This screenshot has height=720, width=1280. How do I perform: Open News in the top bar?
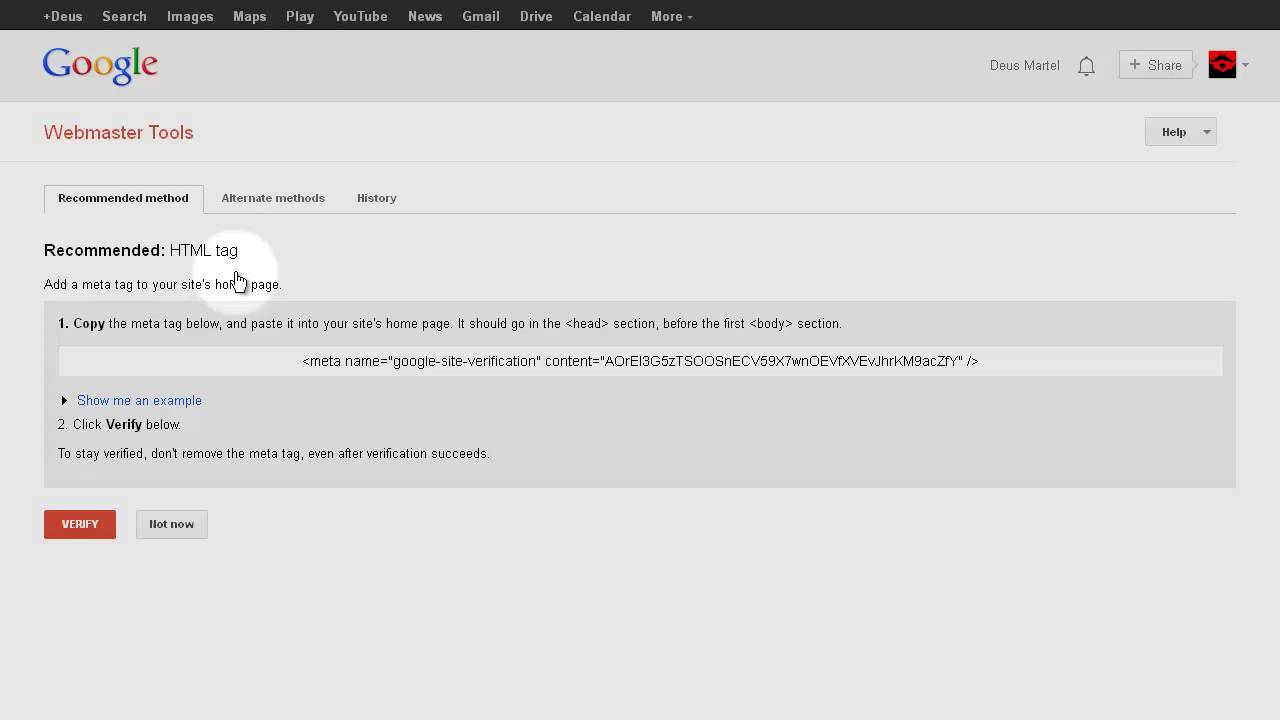click(425, 16)
